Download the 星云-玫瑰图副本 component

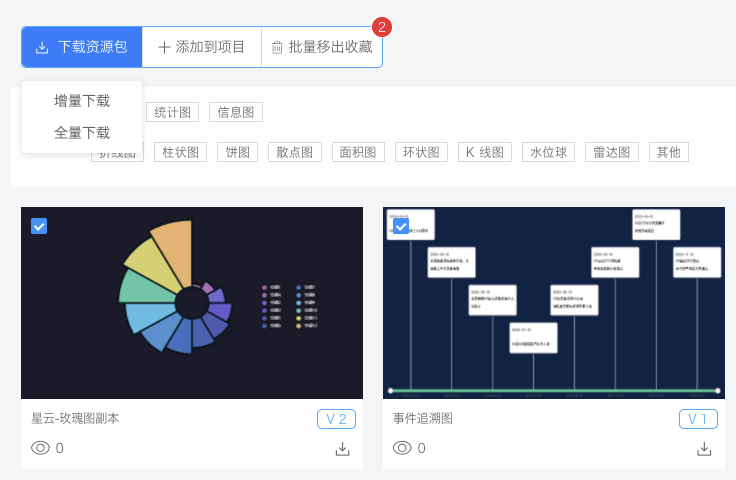click(x=343, y=449)
